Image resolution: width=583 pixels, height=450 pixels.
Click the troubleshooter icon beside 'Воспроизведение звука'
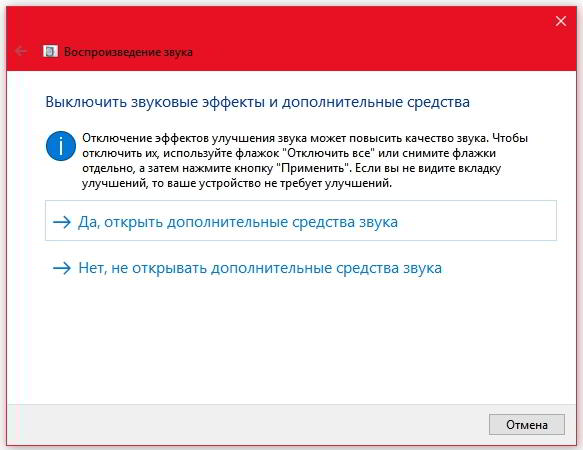tap(50, 51)
